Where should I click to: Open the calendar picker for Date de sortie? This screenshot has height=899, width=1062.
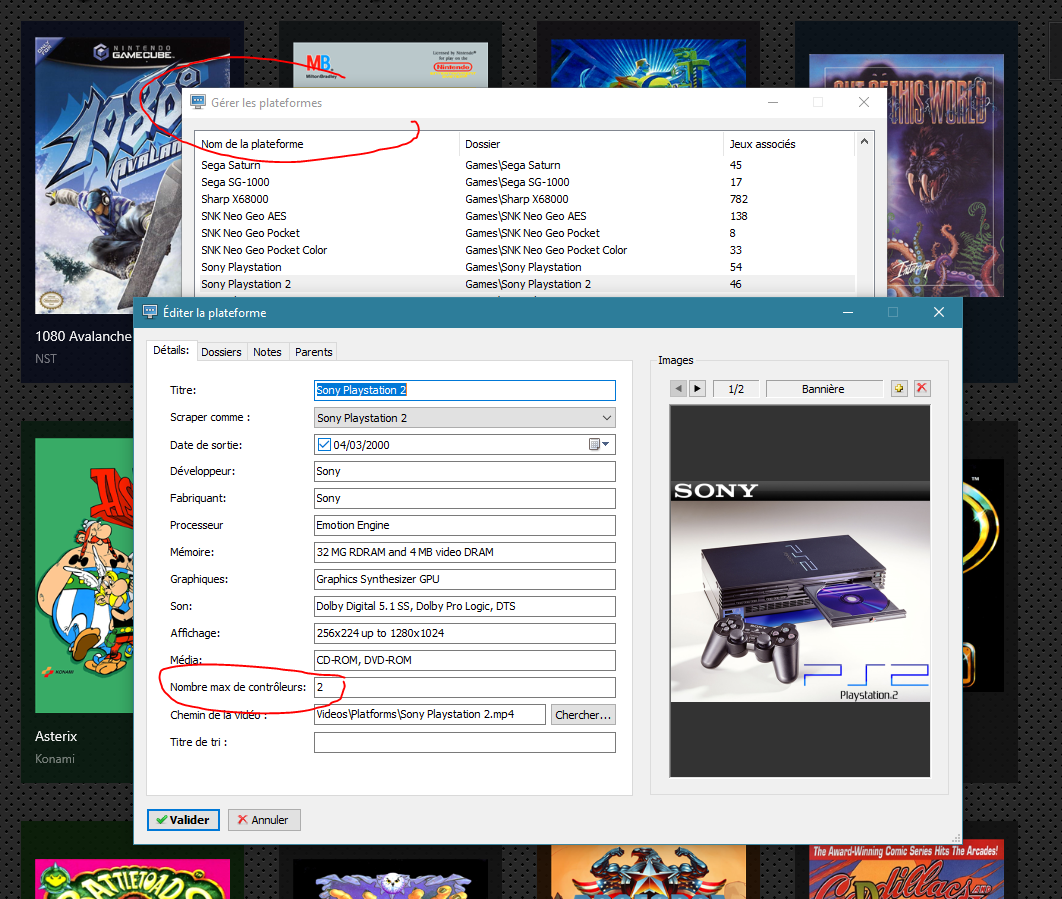pyautogui.click(x=599, y=444)
